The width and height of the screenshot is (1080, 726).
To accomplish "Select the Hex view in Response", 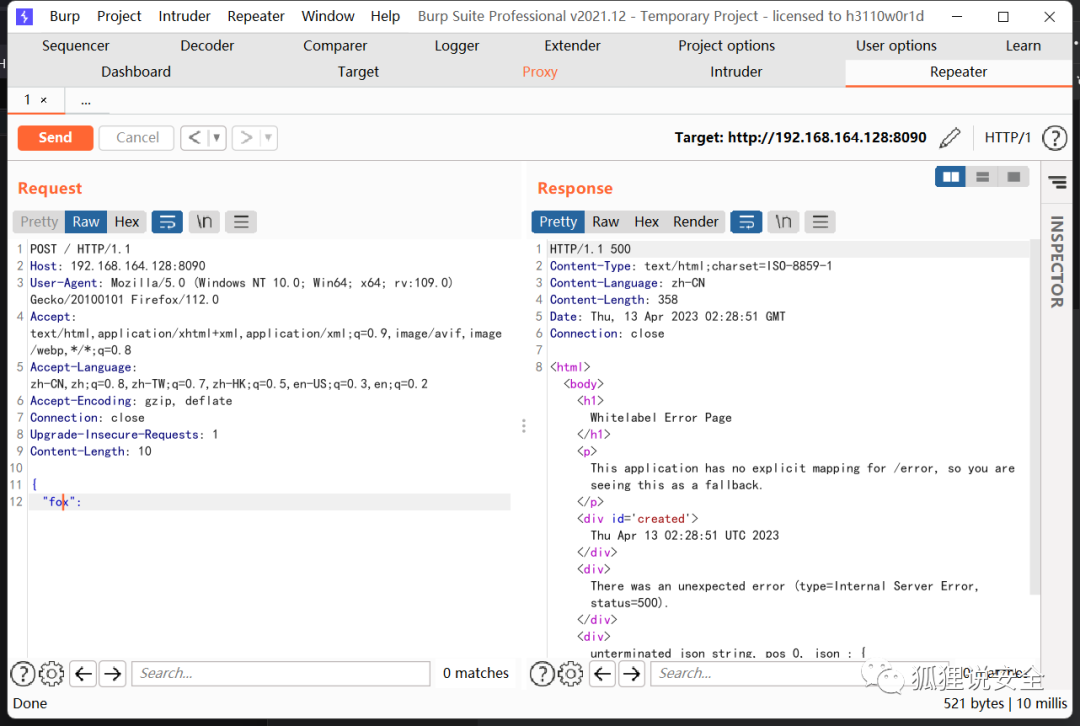I will pos(646,222).
